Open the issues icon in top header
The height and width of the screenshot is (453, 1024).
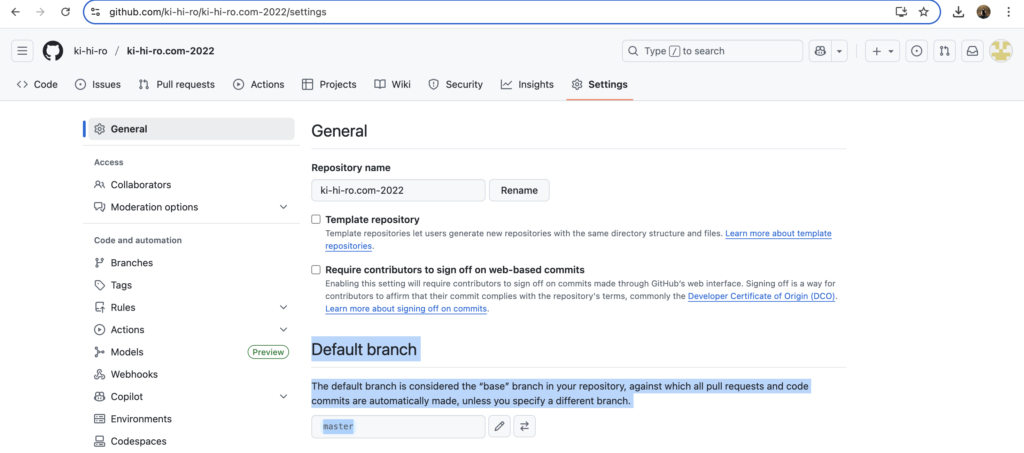tap(916, 51)
